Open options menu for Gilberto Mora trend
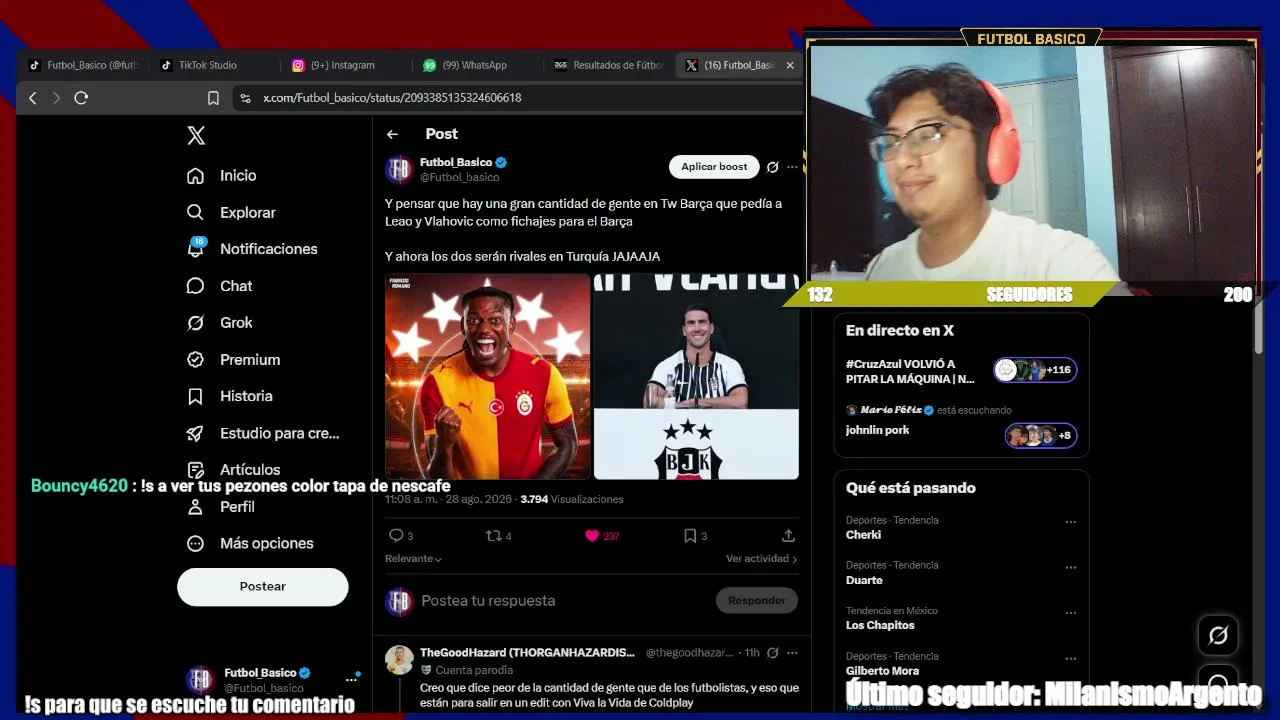Image resolution: width=1280 pixels, height=720 pixels. 1070,659
